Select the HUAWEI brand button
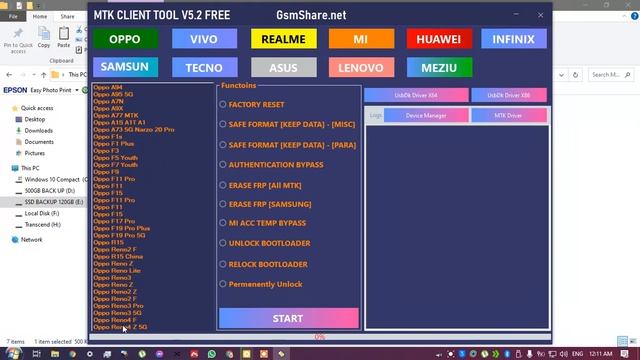Screen dimensions: 640x360 tap(439, 39)
